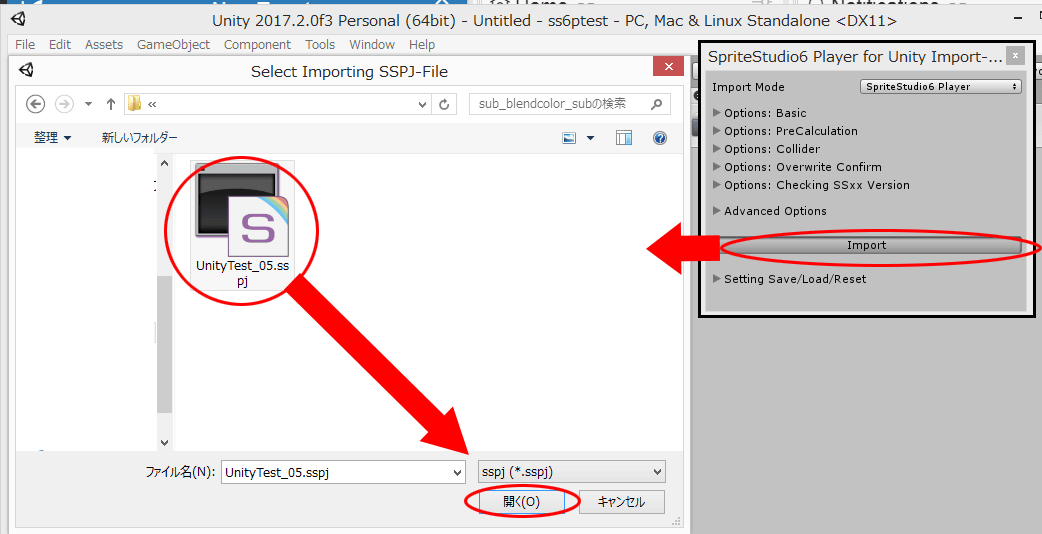The height and width of the screenshot is (534, 1042).
Task: Open the GameObject menu
Action: click(173, 44)
